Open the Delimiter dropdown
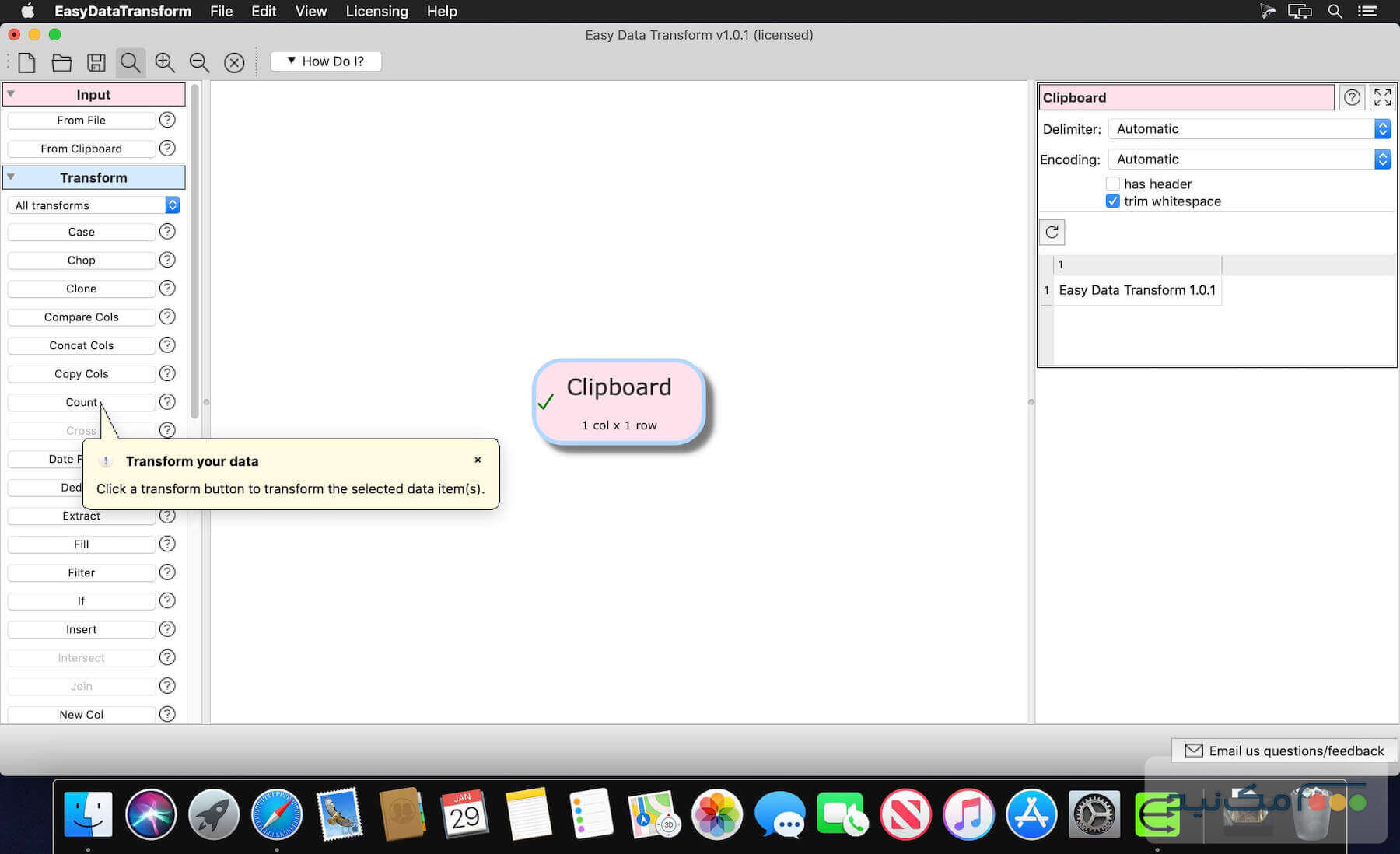The image size is (1400, 854). point(1248,129)
